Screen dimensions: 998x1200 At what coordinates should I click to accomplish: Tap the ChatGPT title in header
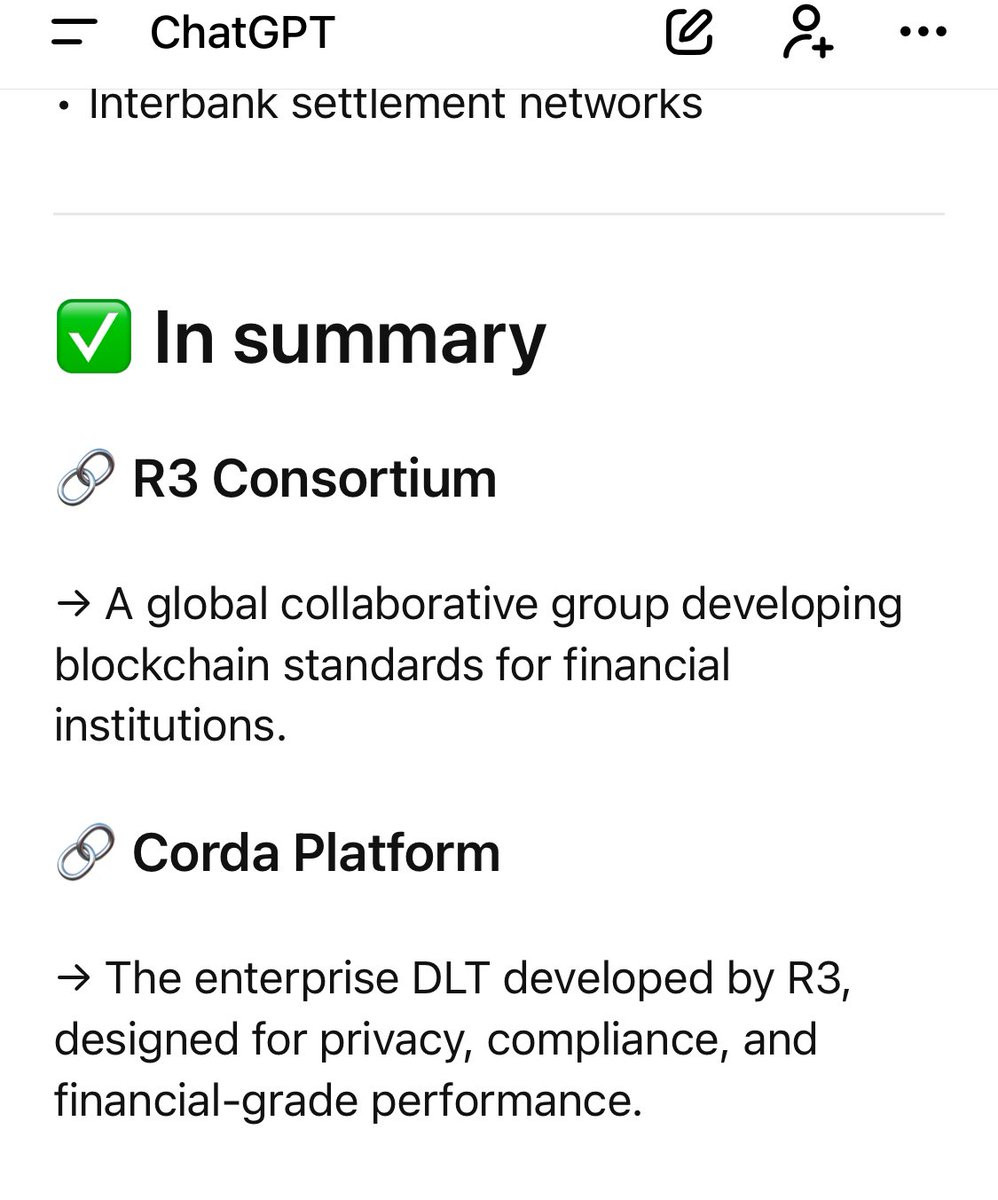[x=242, y=33]
